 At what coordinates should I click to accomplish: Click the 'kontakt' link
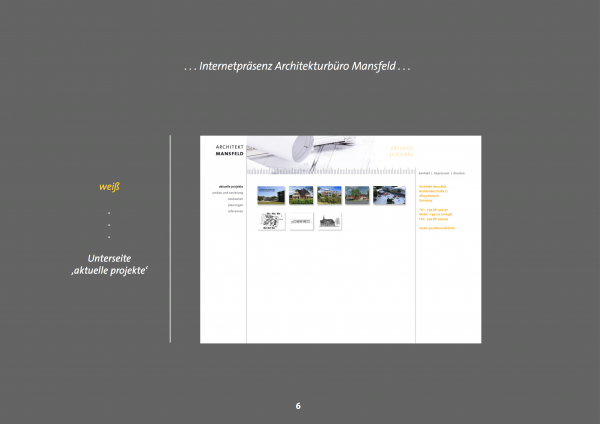[424, 173]
